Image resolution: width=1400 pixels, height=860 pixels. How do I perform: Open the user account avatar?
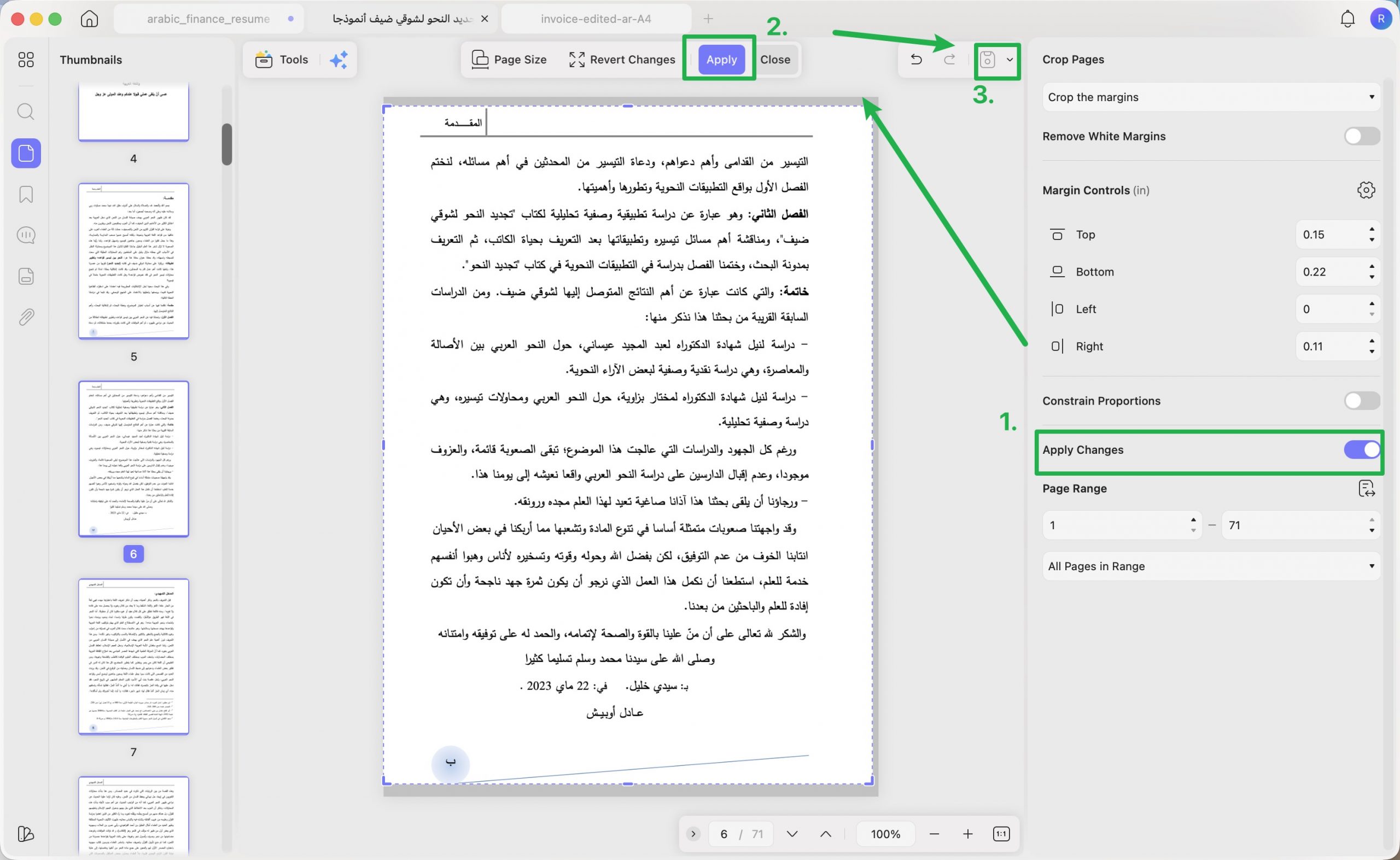pos(1381,19)
